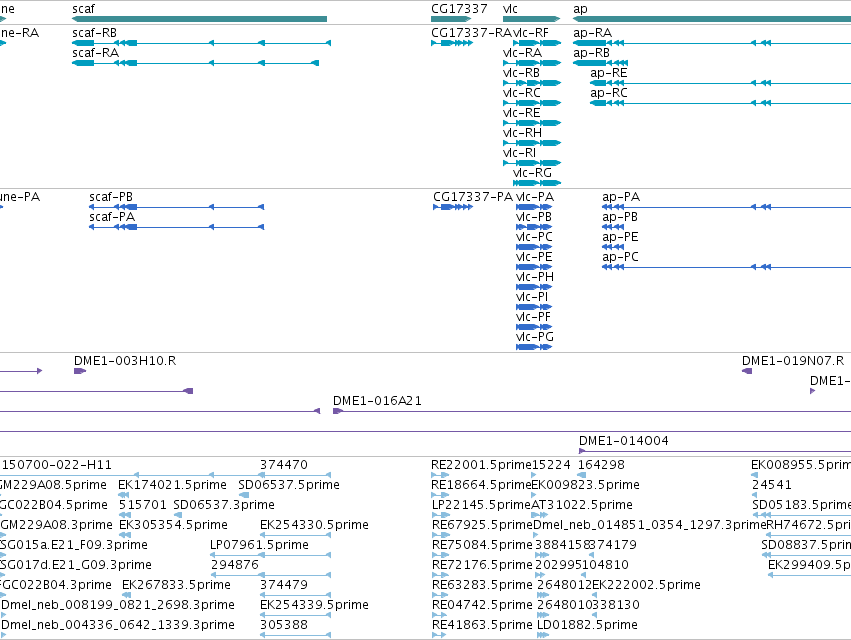Select protein CG17337-PA
The height and width of the screenshot is (640, 851).
[x=473, y=197]
